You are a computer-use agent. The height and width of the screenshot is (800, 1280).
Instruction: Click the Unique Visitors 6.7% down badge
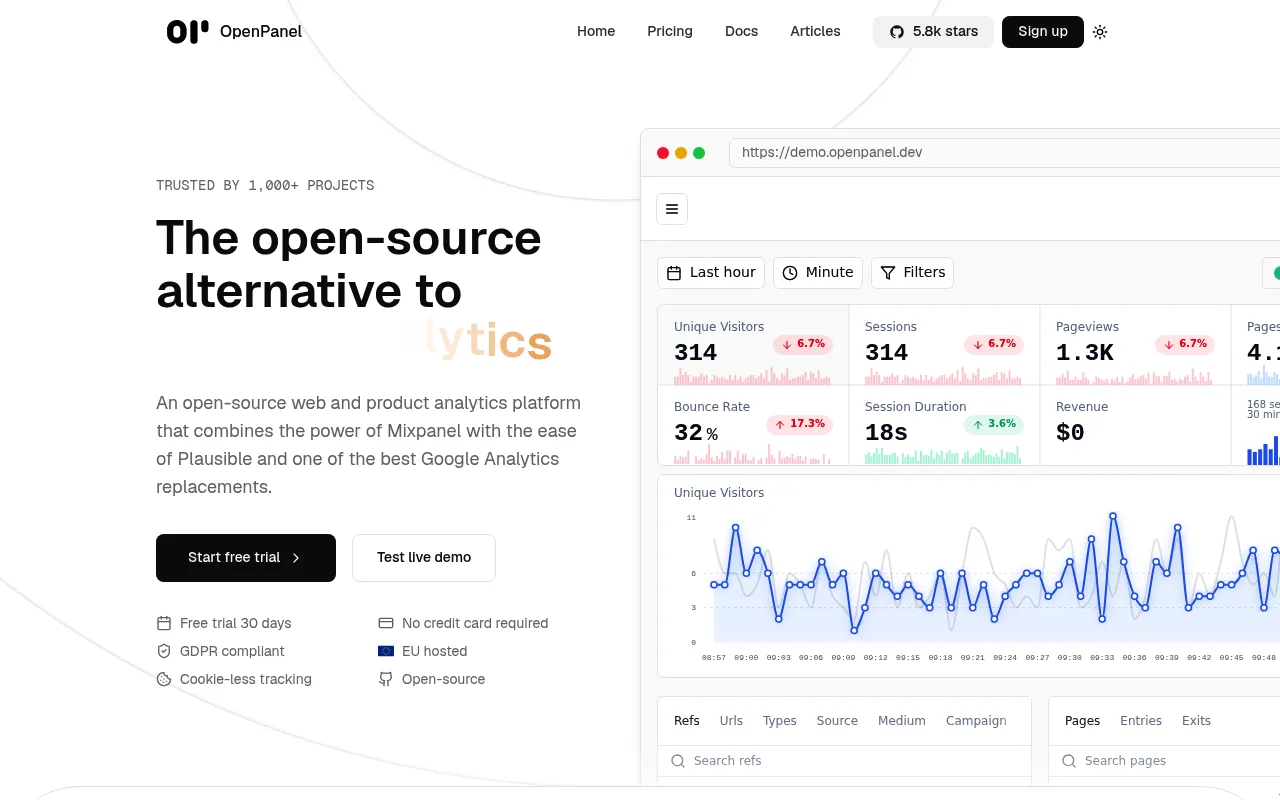pos(803,344)
